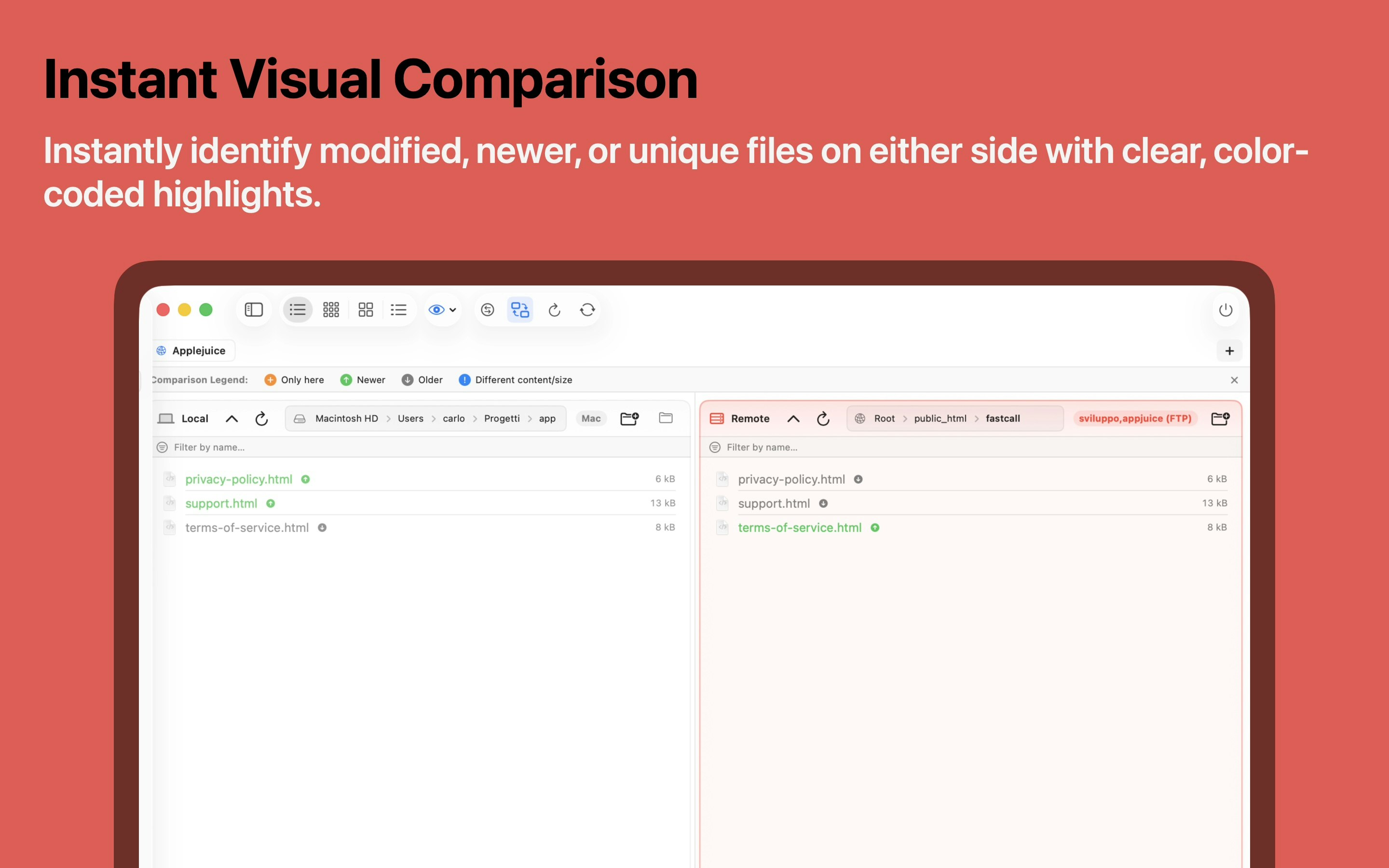Click newer badge beside remote terms-of-service.html
This screenshot has width=1389, height=868.
(875, 528)
